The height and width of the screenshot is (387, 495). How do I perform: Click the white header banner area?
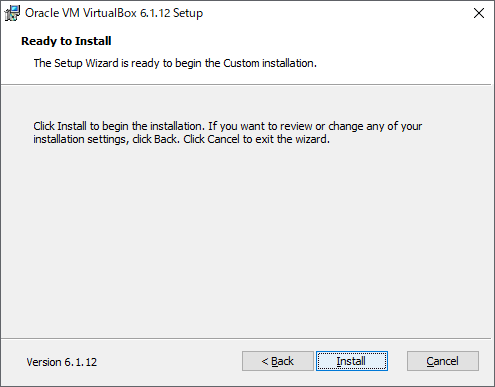pyautogui.click(x=400, y=53)
